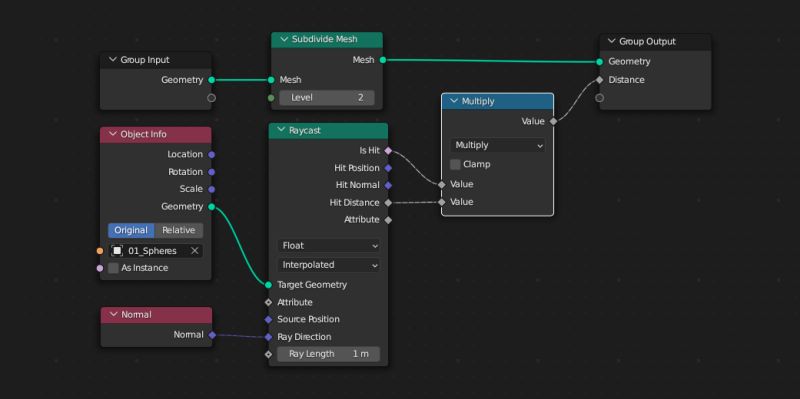
Task: Collapse the Multiply node
Action: pos(454,101)
